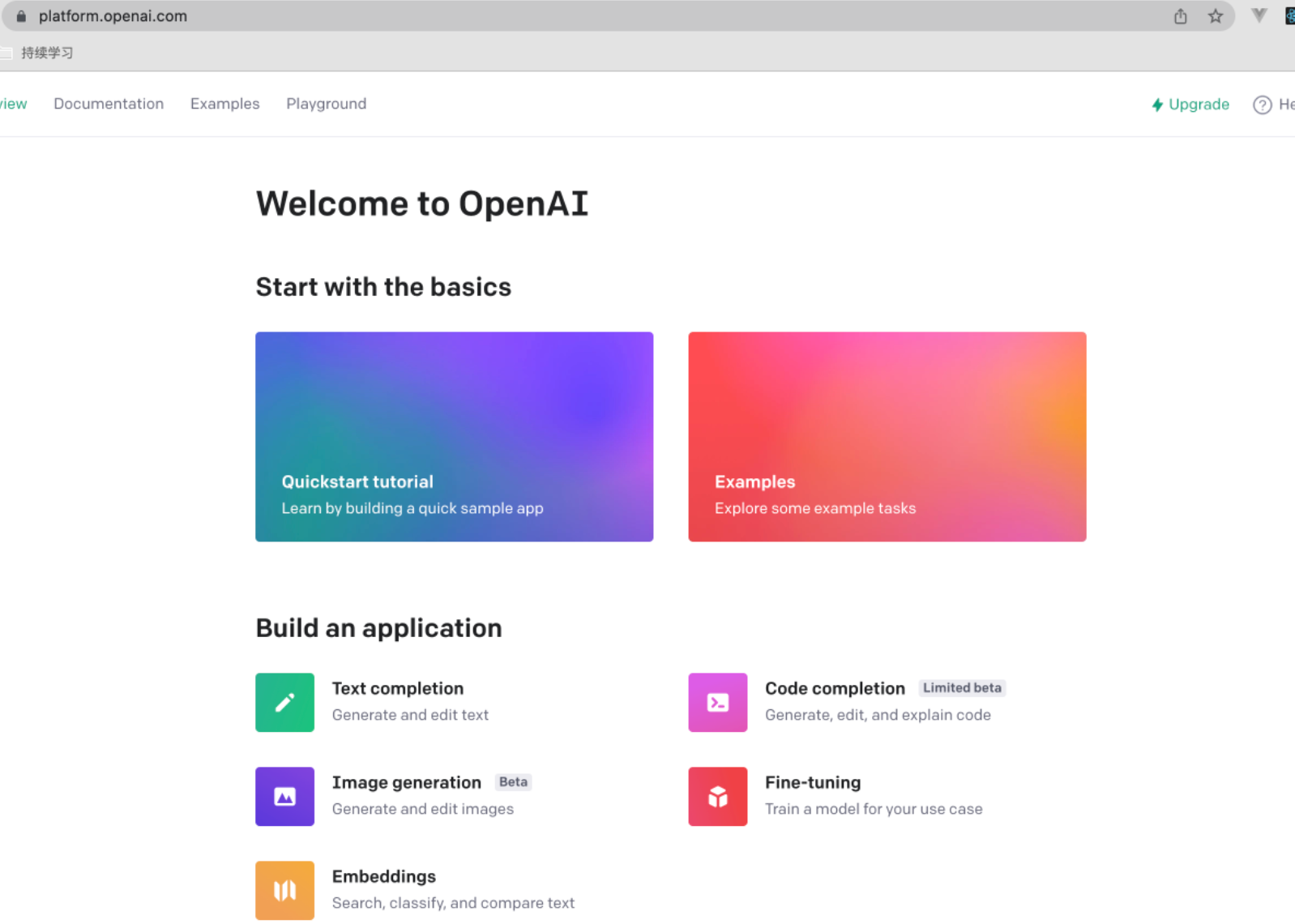Click the pink Code completion terminal icon
The width and height of the screenshot is (1295, 924).
pos(718,703)
